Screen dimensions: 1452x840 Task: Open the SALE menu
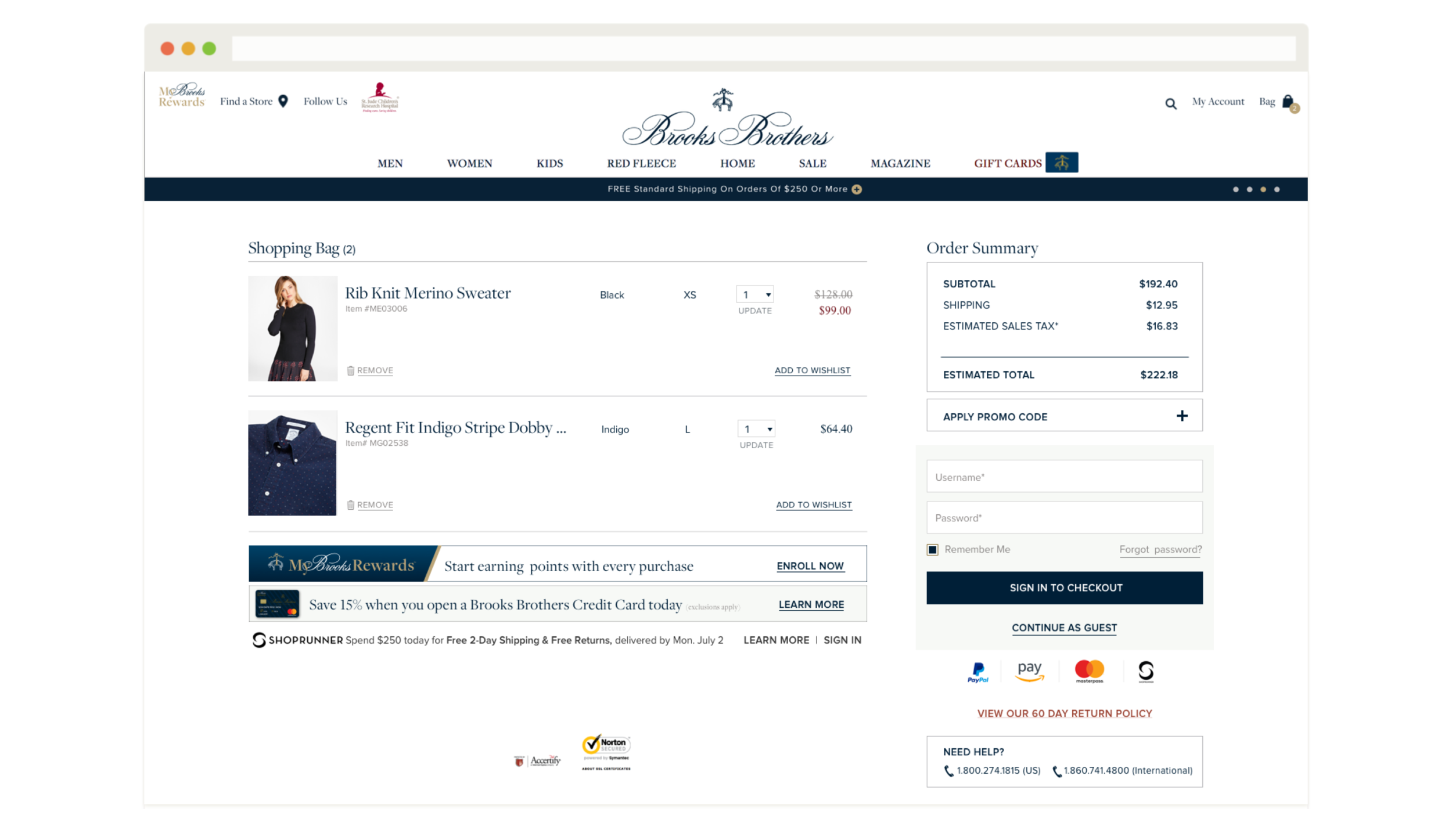812,164
